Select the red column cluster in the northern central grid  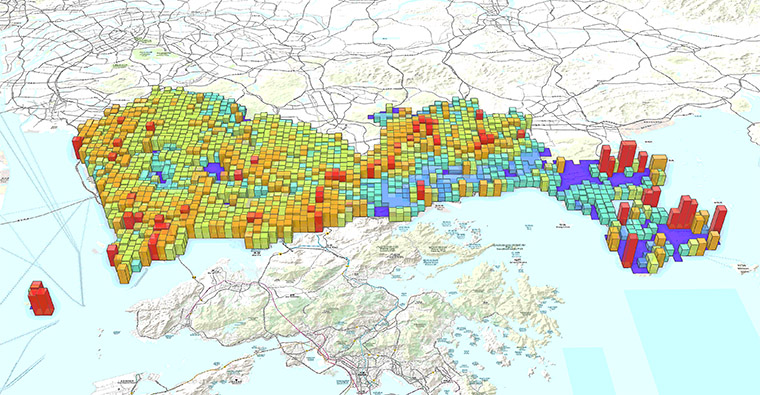tap(425, 126)
